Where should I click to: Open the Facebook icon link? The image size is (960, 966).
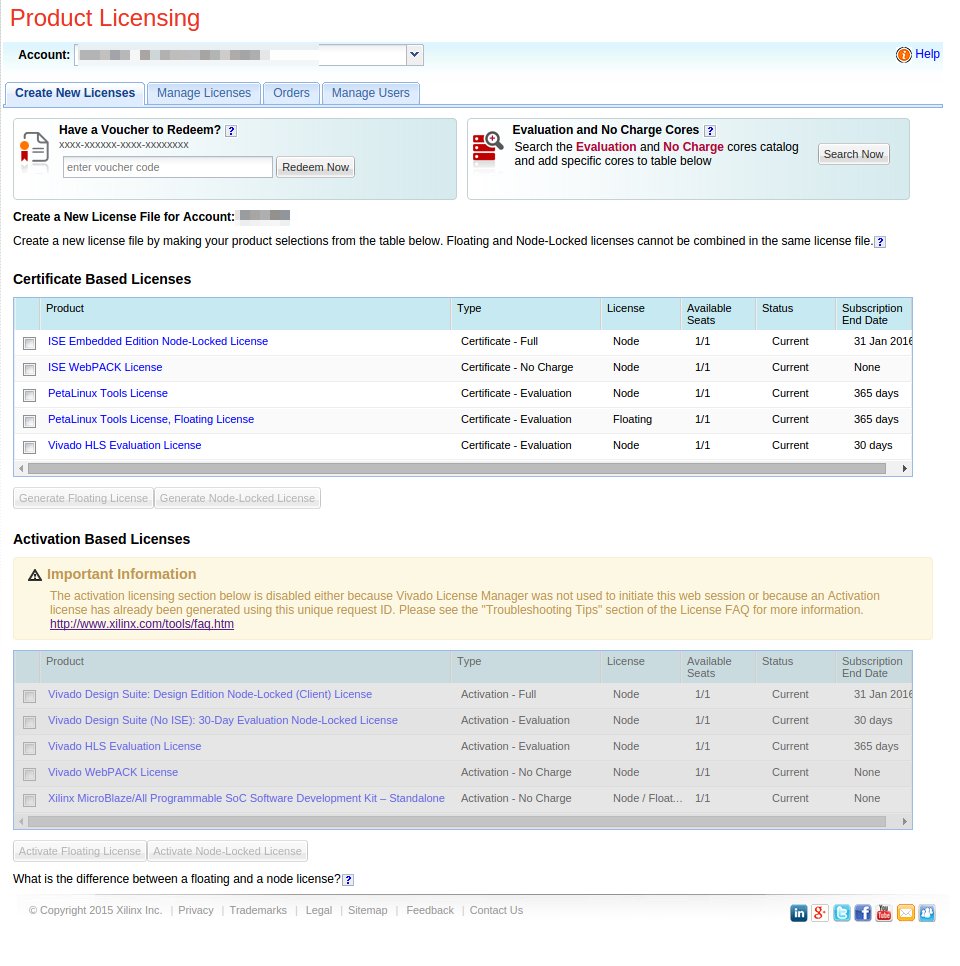(x=863, y=913)
